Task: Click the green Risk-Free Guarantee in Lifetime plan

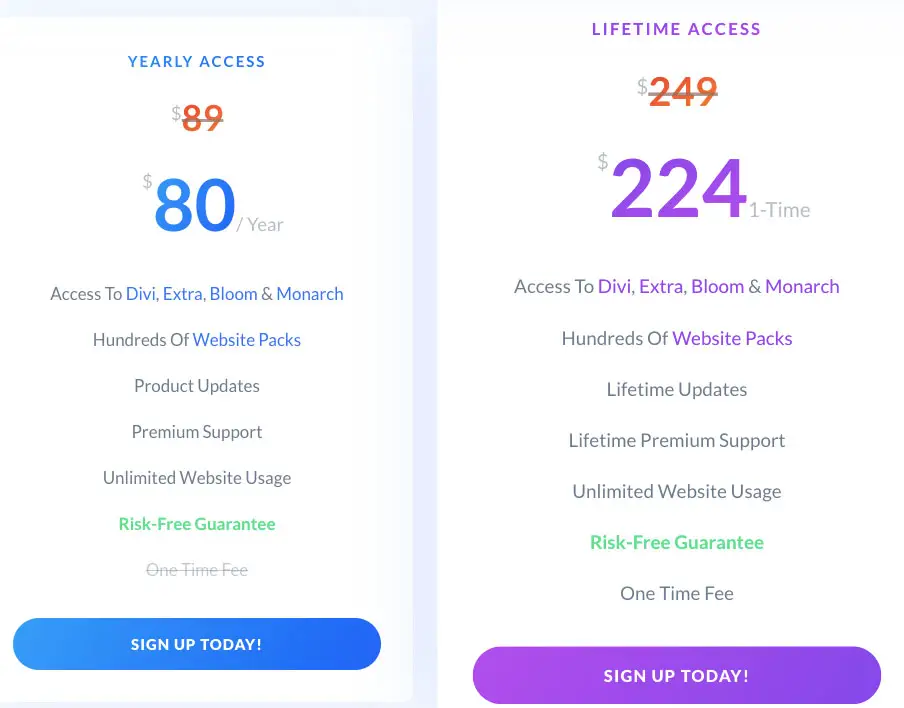Action: (x=677, y=542)
